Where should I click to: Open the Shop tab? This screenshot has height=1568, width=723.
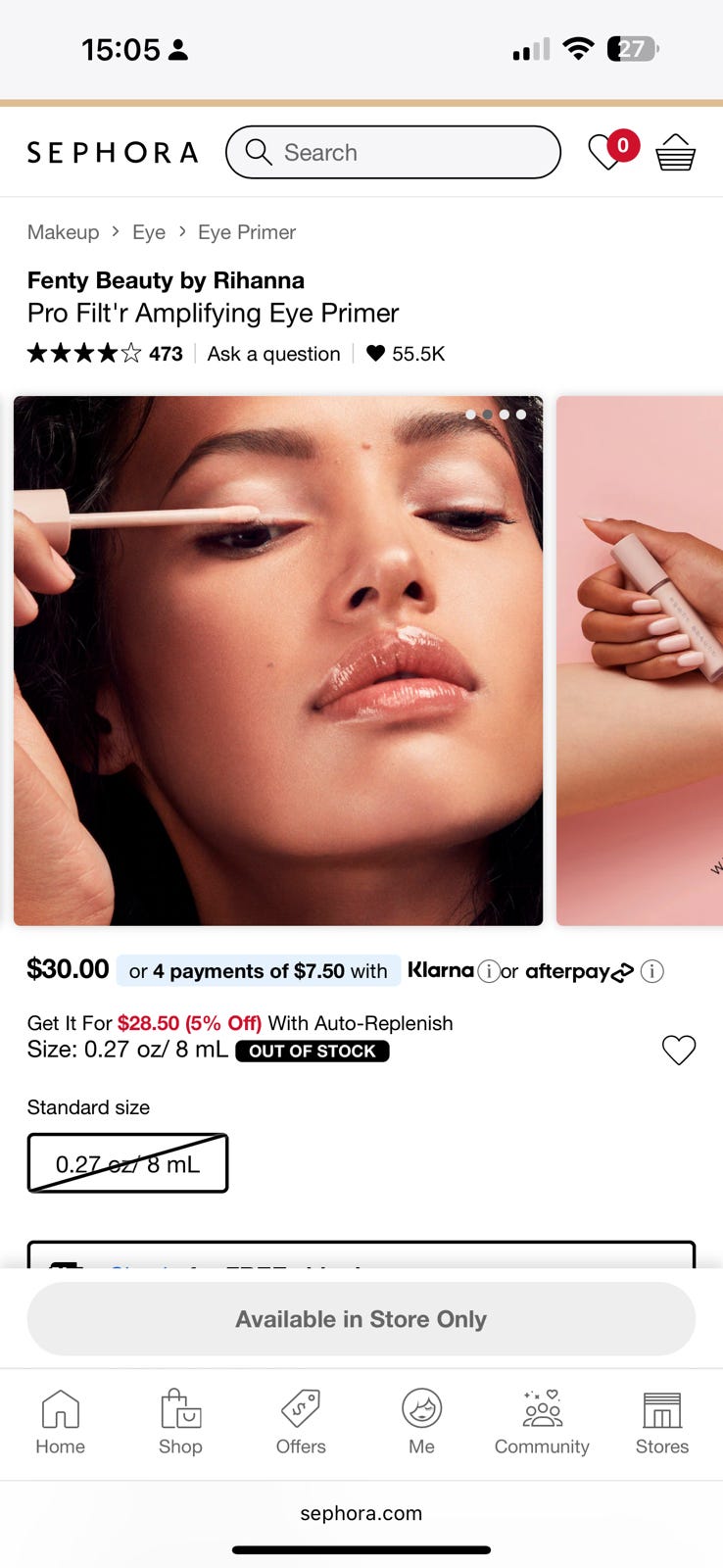180,1423
